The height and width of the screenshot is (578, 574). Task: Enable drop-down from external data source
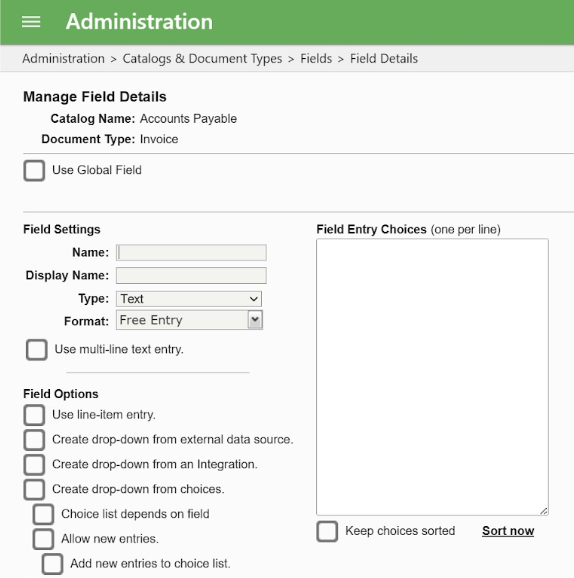pyautogui.click(x=34, y=440)
